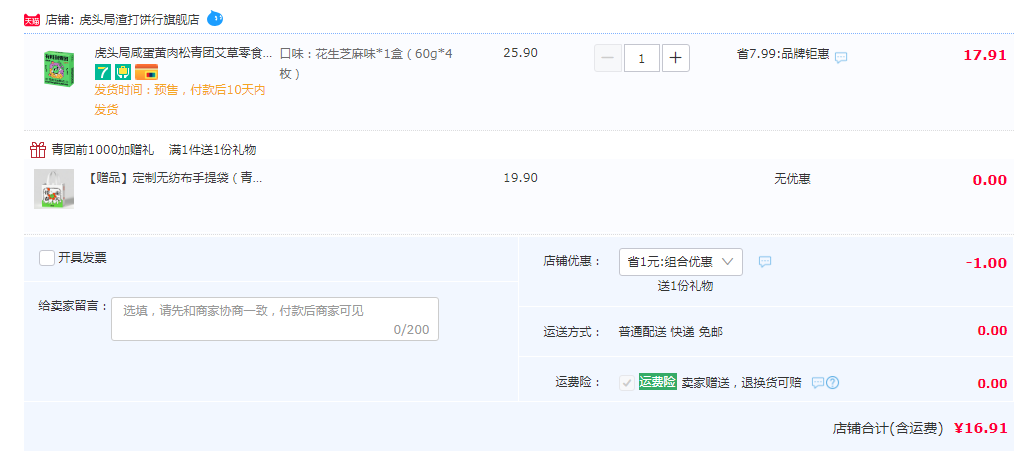The image size is (1017, 451).
Task: Click the 给卖家留言 message text box
Action: click(x=275, y=319)
